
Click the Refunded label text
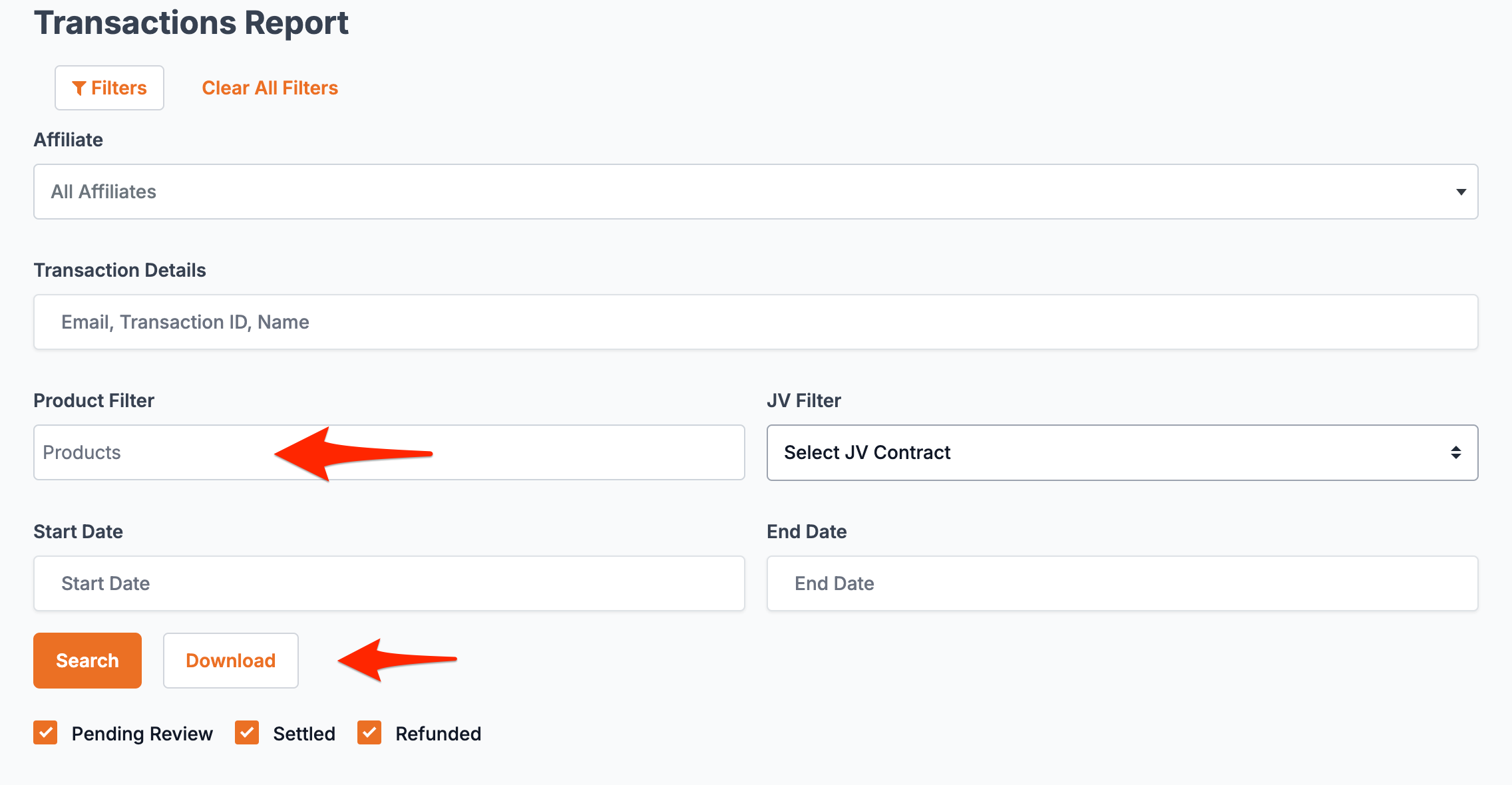438,734
